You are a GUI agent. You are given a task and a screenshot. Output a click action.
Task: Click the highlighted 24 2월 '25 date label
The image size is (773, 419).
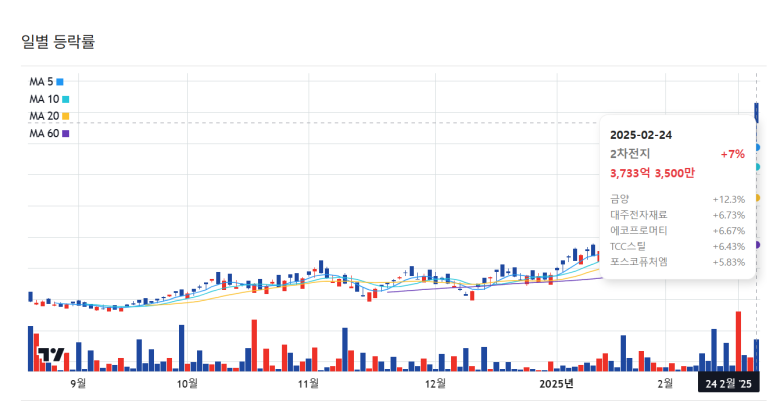click(x=729, y=384)
